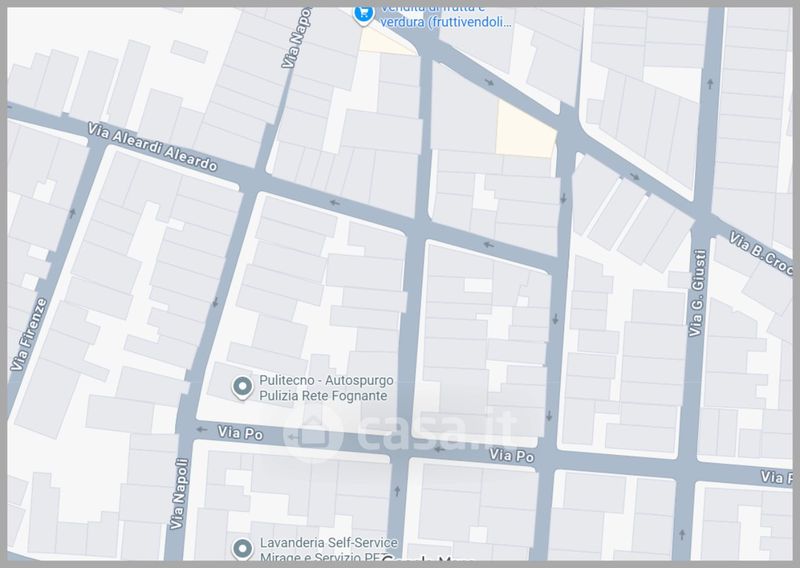Click the one-way arrow on Via G. Giusti
800x568 pixels.
[709, 84]
